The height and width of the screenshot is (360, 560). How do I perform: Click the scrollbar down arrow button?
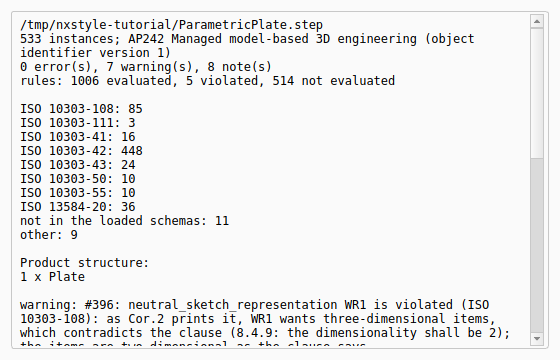click(x=537, y=339)
